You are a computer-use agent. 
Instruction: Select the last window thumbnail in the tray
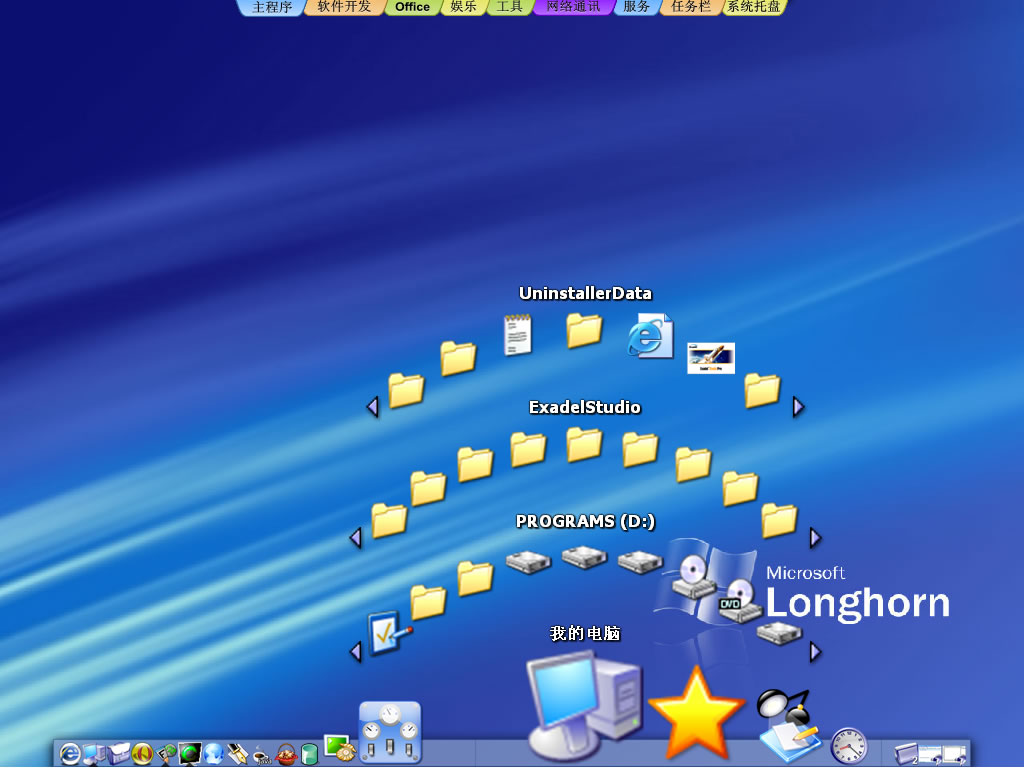[x=953, y=754]
